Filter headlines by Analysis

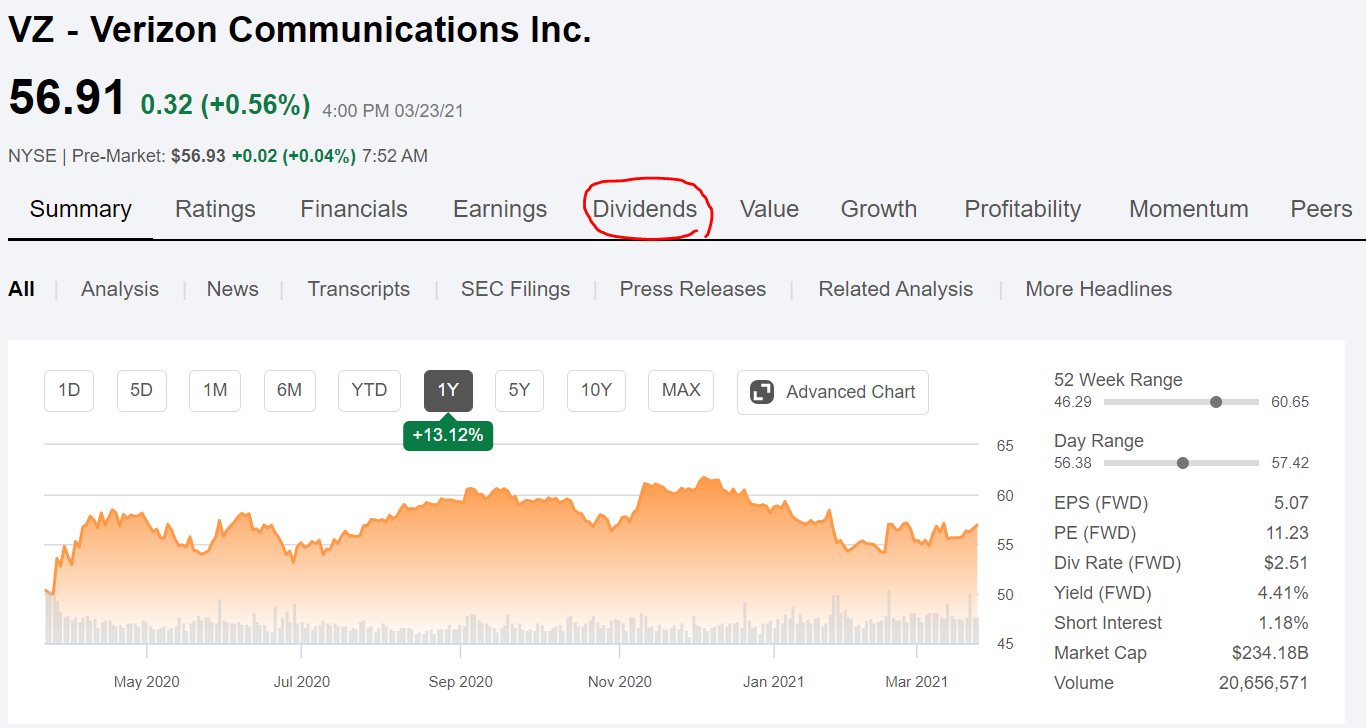click(120, 289)
